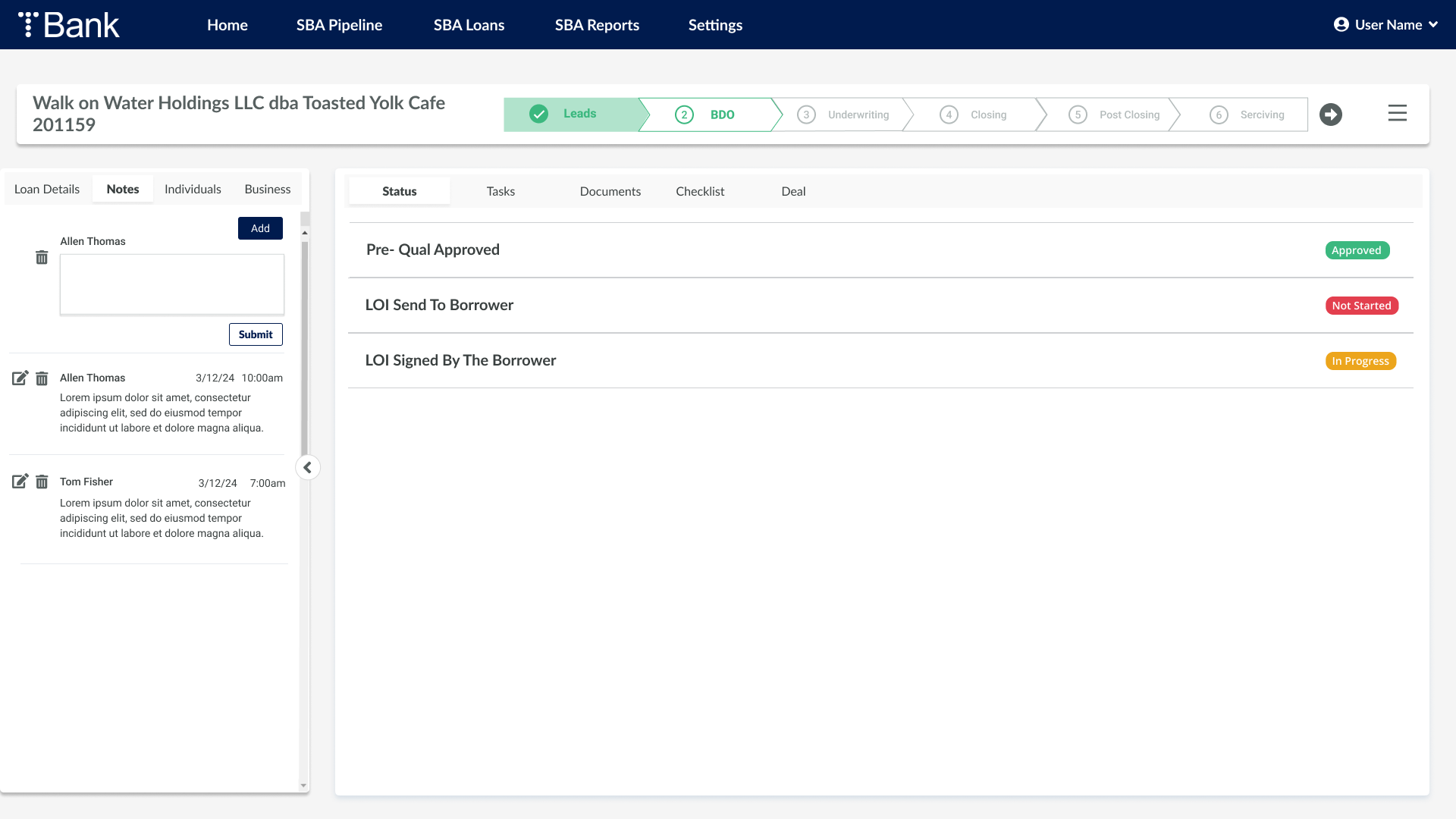Edit Allen Thomas's 10:00am note
Viewport: 1456px width, 819px height.
(20, 378)
